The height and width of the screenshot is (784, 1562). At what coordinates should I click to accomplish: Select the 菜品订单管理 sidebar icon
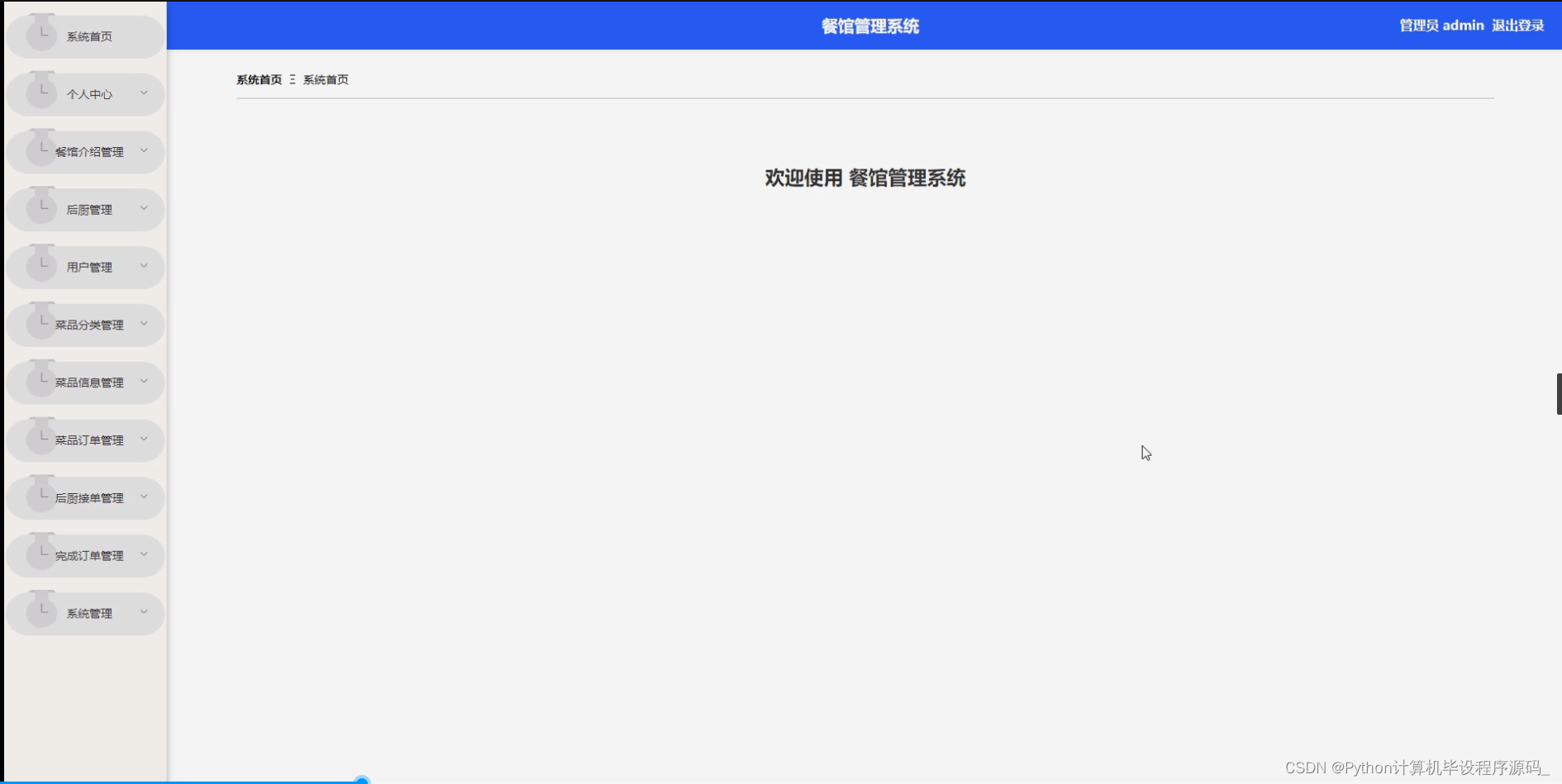pos(41,438)
